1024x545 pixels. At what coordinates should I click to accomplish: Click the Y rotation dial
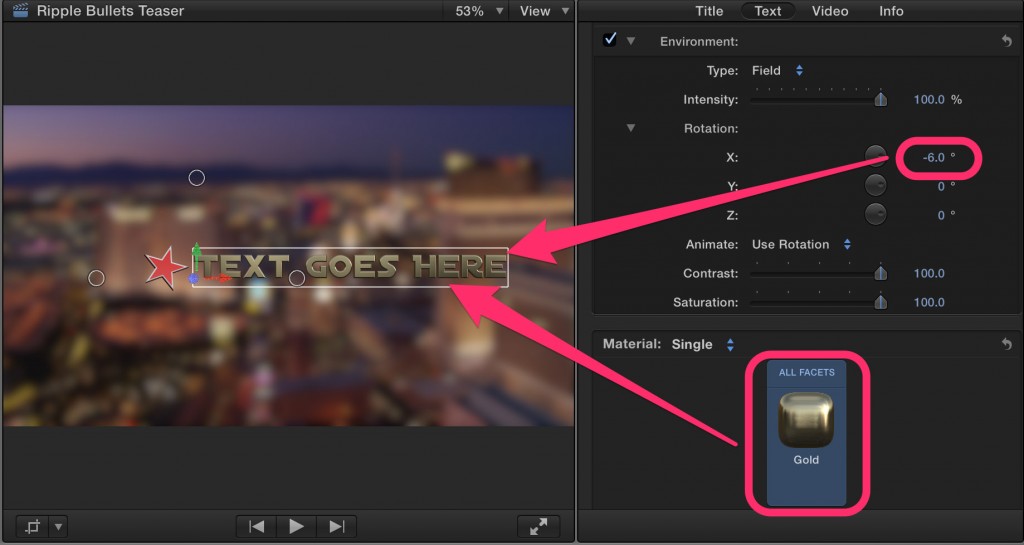(875, 185)
